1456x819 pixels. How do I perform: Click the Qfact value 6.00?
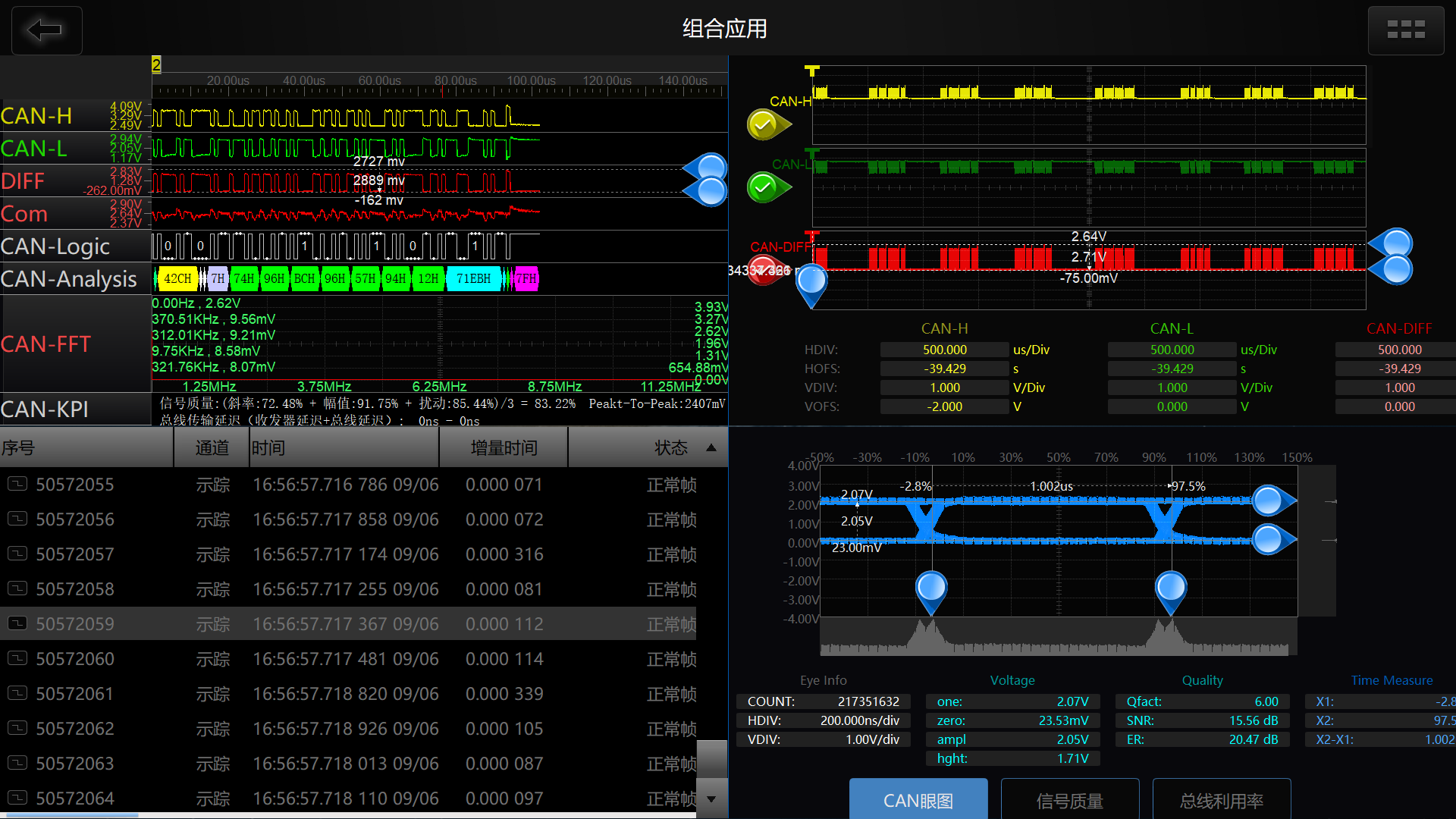coord(1266,701)
